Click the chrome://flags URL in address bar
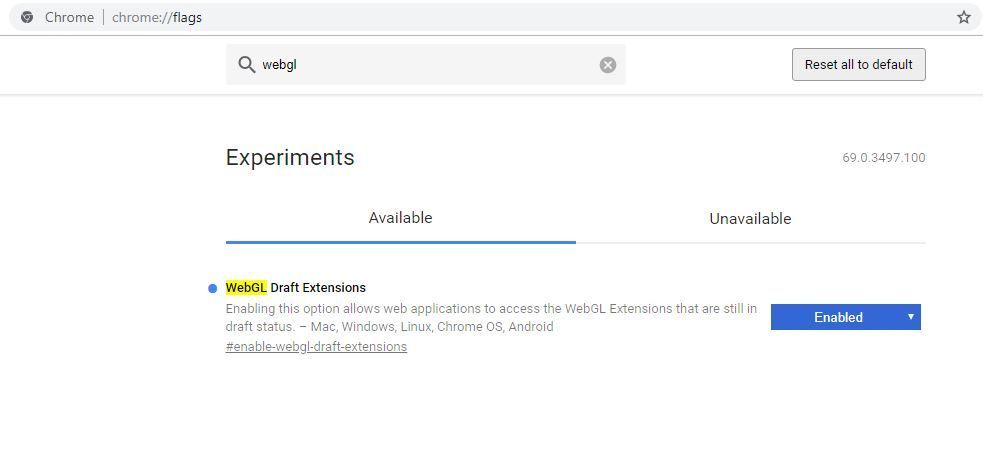The height and width of the screenshot is (455, 983). [157, 17]
